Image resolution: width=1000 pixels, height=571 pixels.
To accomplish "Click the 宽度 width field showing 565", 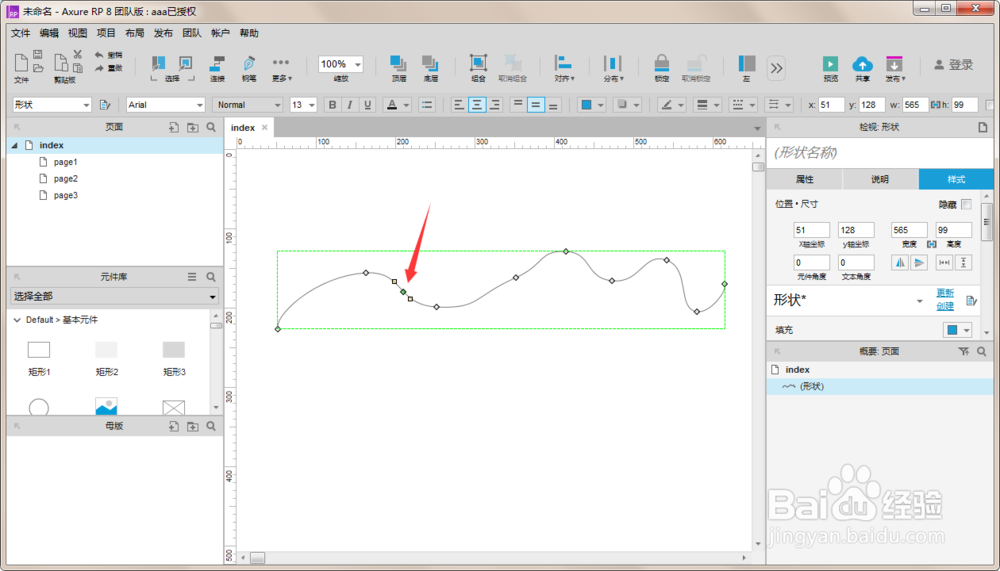I will pyautogui.click(x=909, y=230).
